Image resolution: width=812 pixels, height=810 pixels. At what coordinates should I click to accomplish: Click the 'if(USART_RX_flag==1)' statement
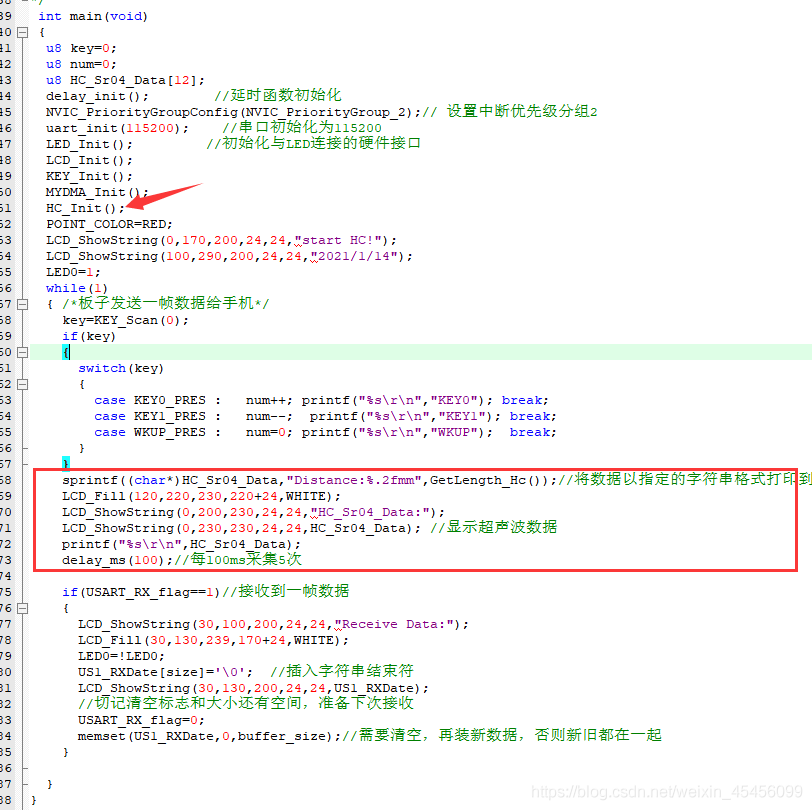pyautogui.click(x=141, y=592)
